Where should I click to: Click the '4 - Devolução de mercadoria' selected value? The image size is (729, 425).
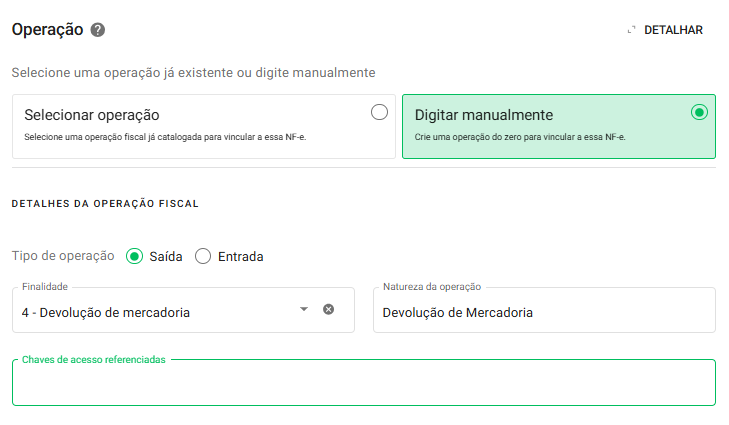[106, 312]
